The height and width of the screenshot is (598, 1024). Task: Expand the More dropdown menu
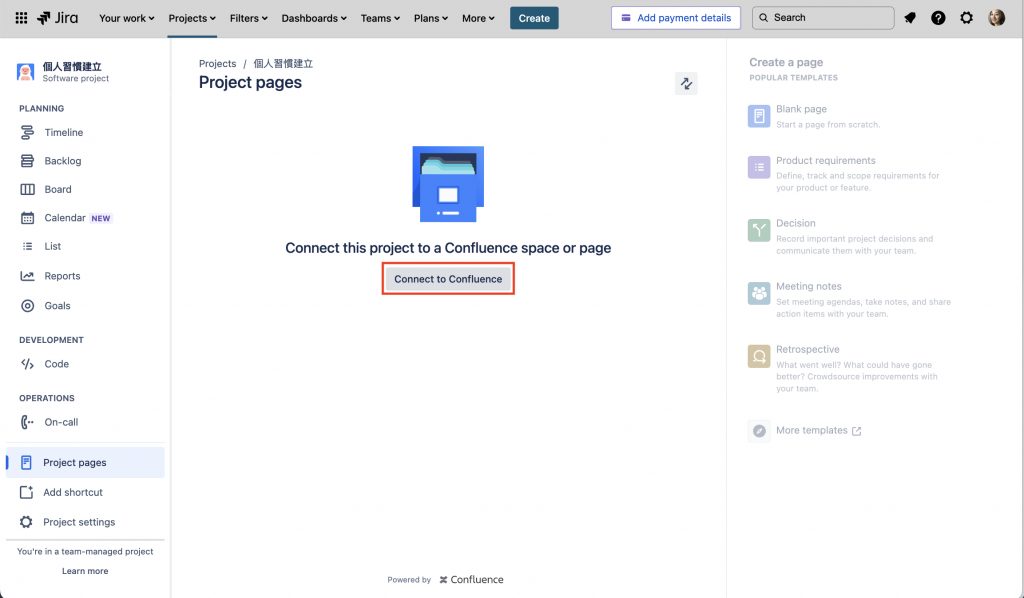pos(479,18)
